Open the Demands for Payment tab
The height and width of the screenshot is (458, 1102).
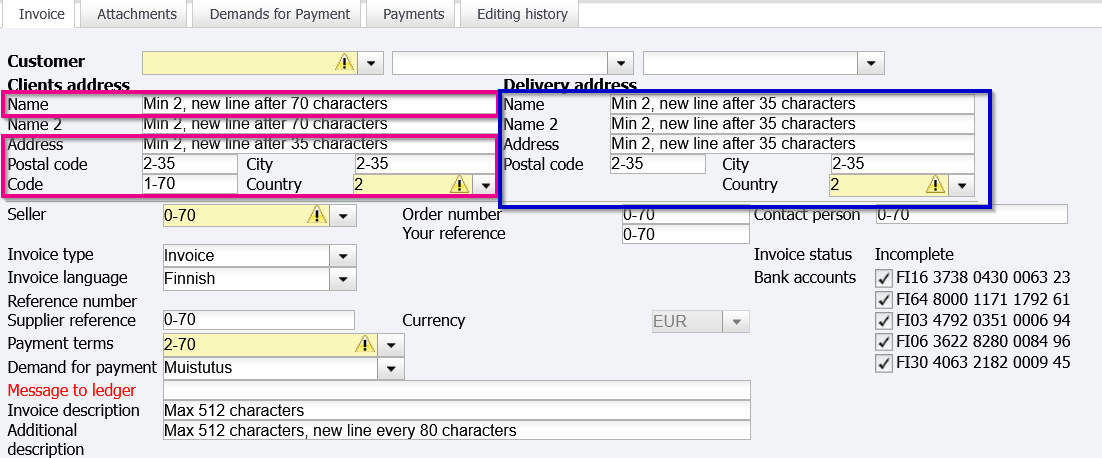[279, 14]
